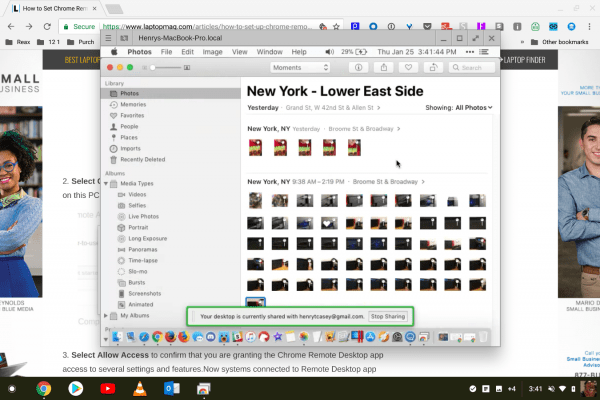
Task: Open the Slo-mo album
Action: tap(138, 272)
